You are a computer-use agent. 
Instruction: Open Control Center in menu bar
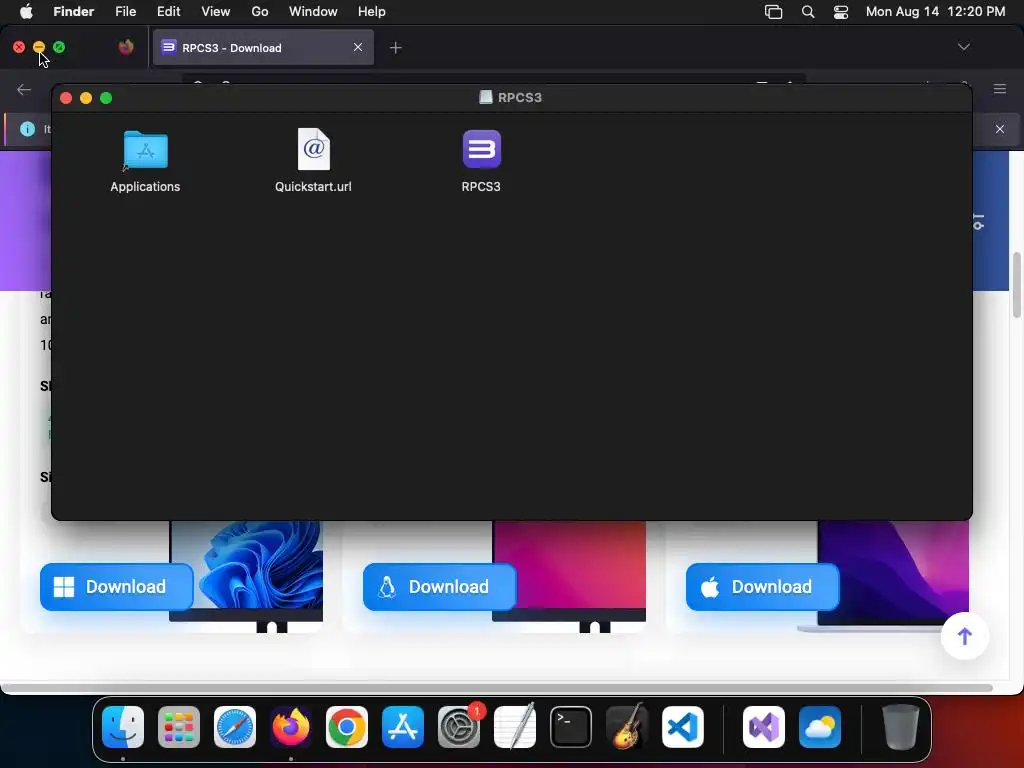(841, 12)
